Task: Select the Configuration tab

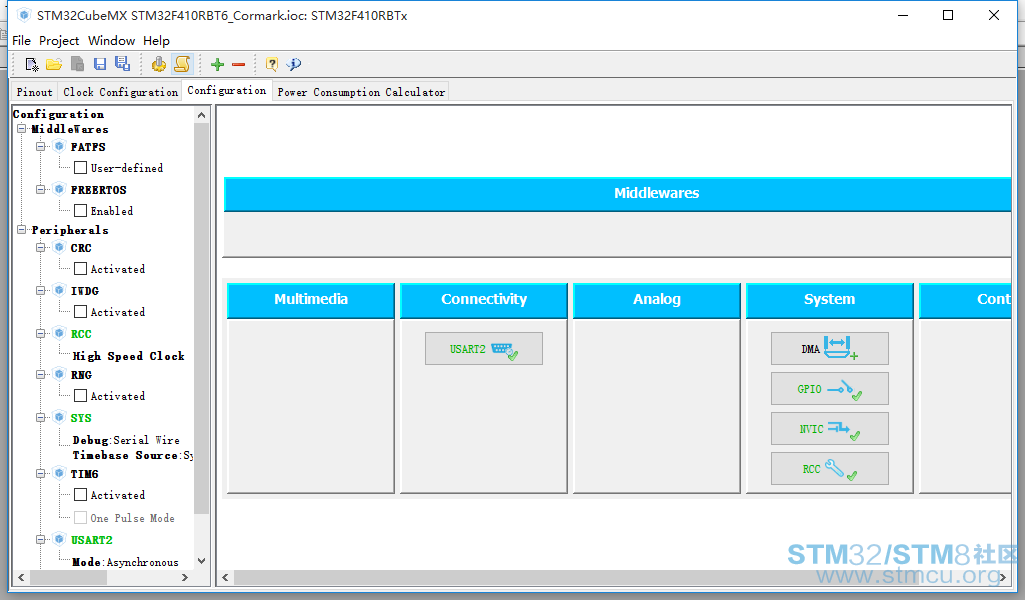Action: pyautogui.click(x=227, y=90)
